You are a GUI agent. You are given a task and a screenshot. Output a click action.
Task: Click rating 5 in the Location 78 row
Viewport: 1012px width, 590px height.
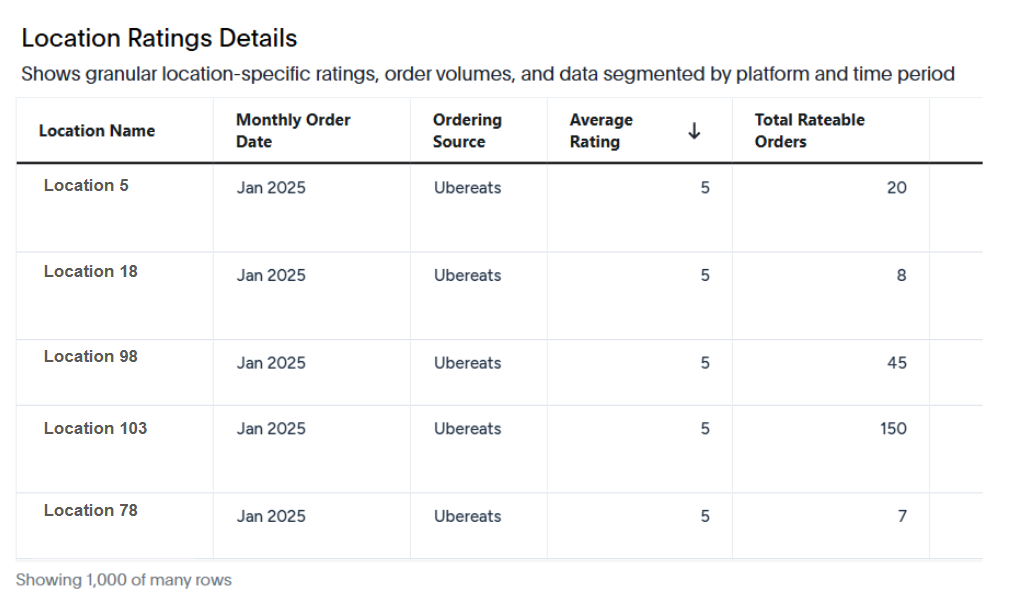[x=705, y=516]
